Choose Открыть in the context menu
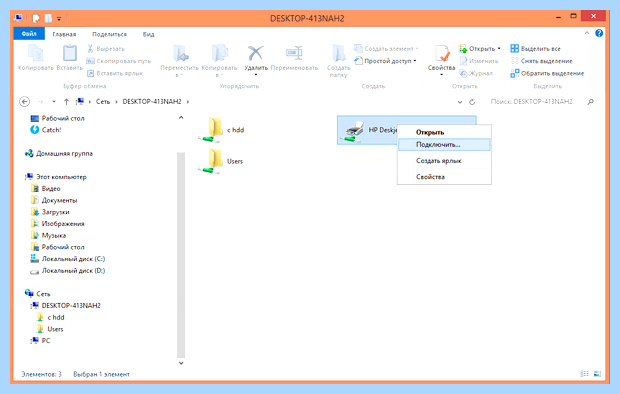The image size is (620, 394). click(444, 133)
